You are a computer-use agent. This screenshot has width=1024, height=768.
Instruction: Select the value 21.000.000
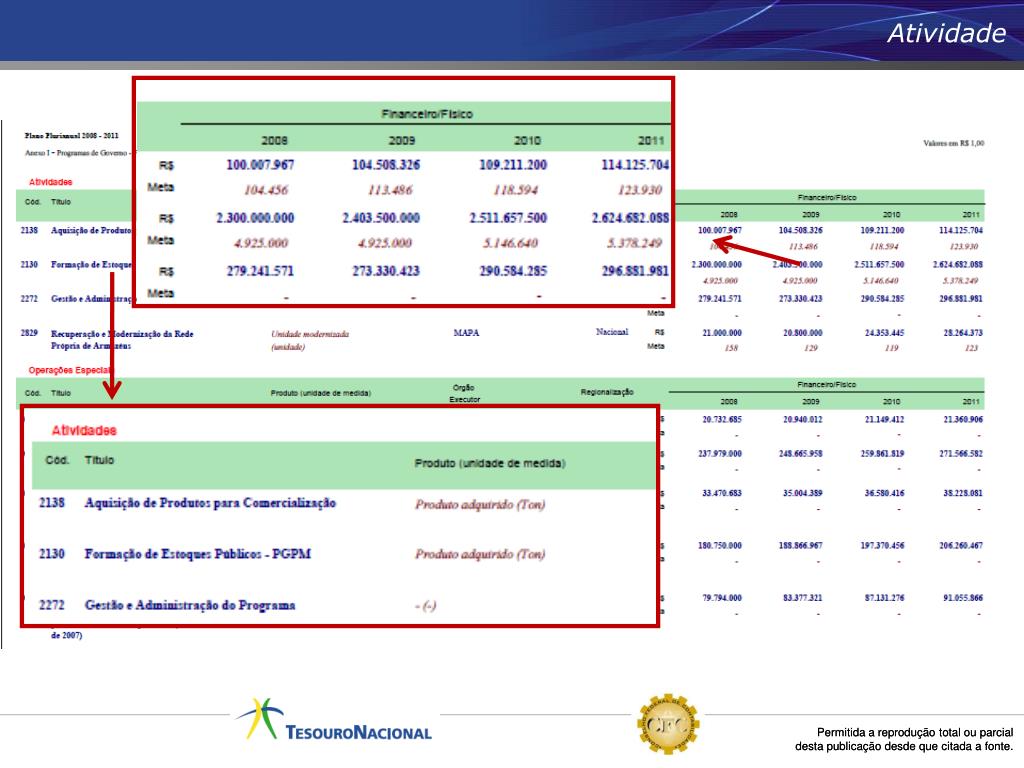[722, 333]
